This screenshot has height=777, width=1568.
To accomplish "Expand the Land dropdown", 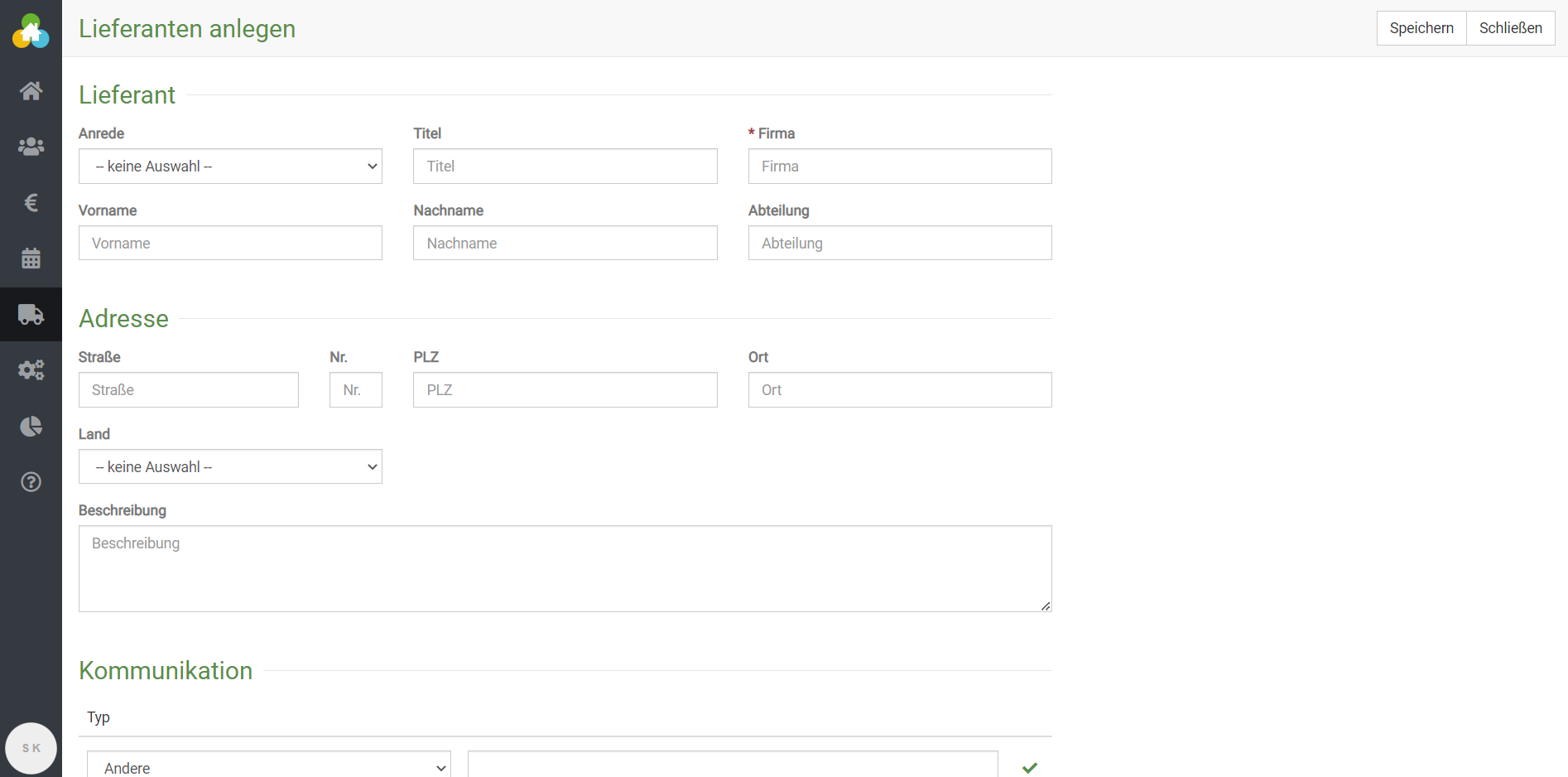I will tap(230, 467).
